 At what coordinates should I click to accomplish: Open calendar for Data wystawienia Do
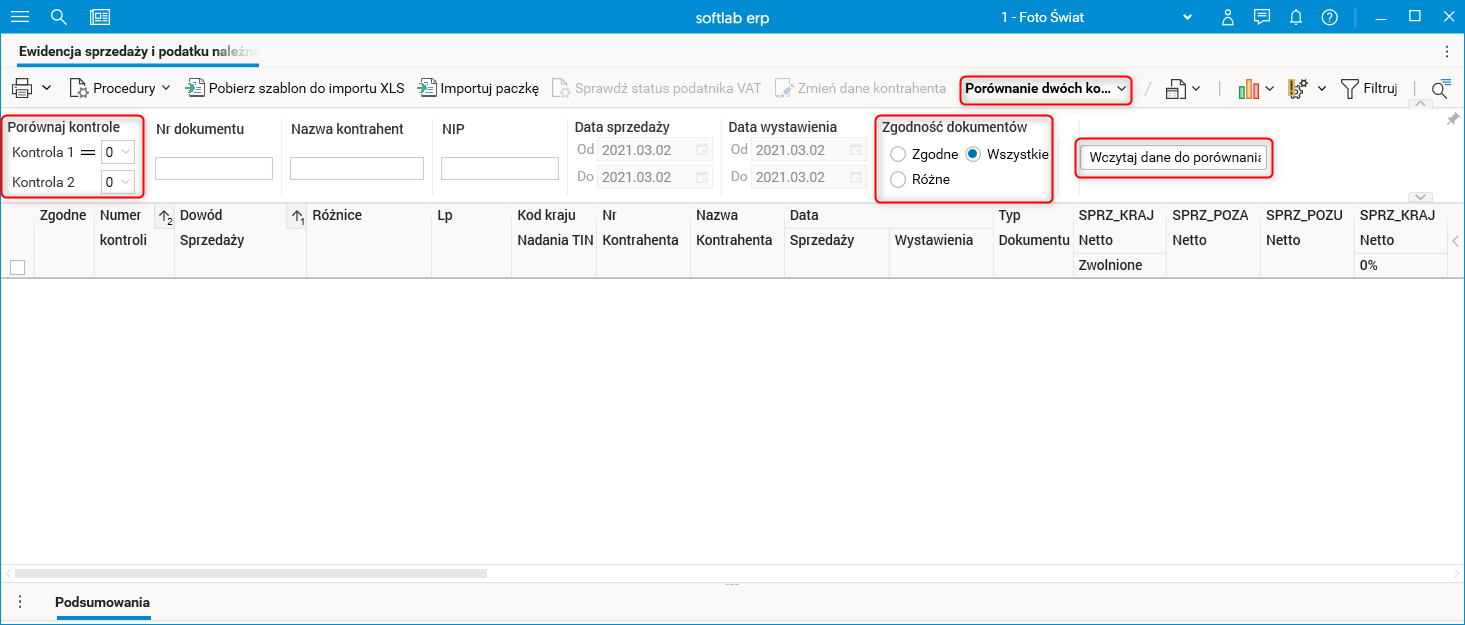coord(856,177)
